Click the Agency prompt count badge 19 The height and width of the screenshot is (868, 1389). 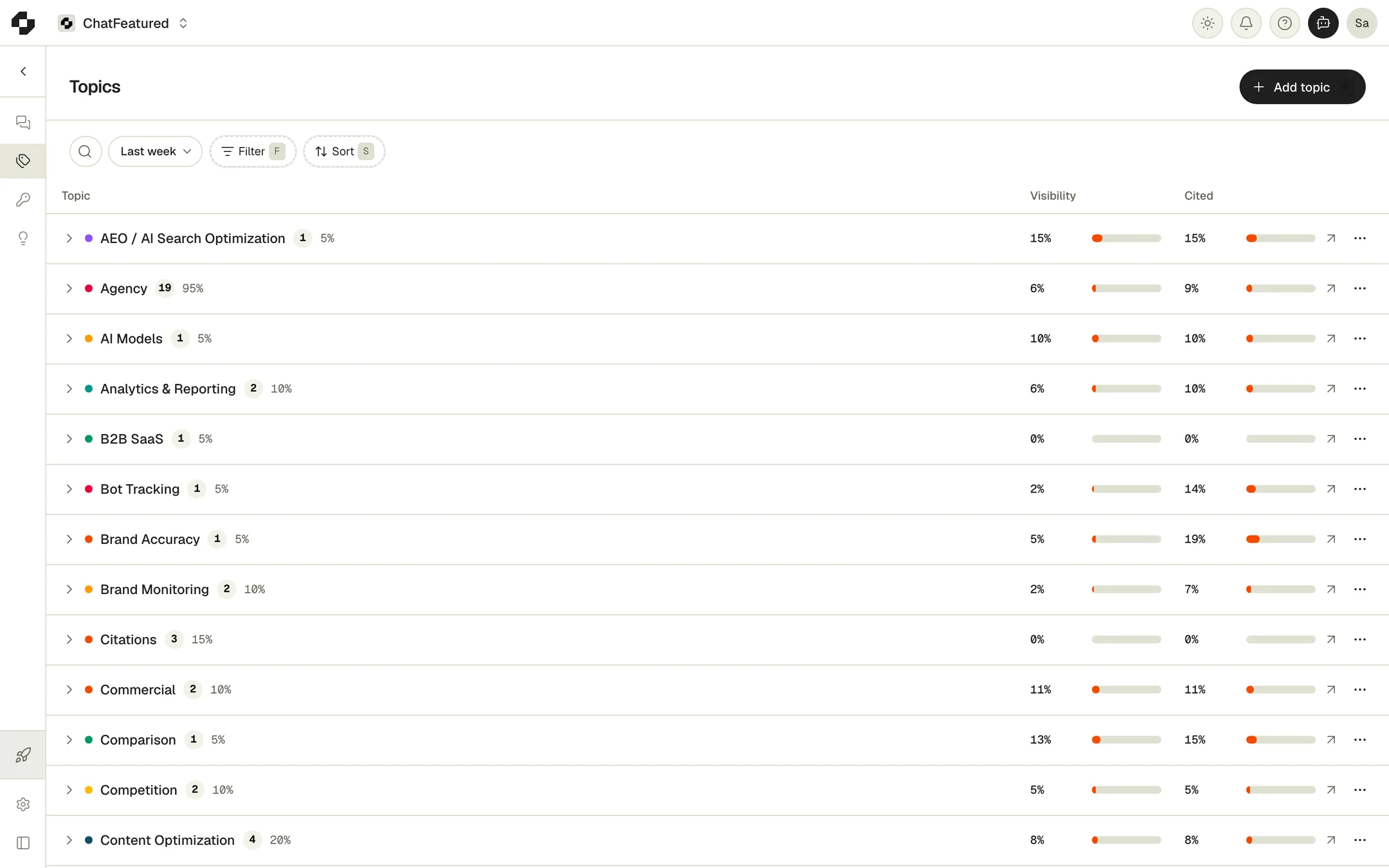point(165,288)
